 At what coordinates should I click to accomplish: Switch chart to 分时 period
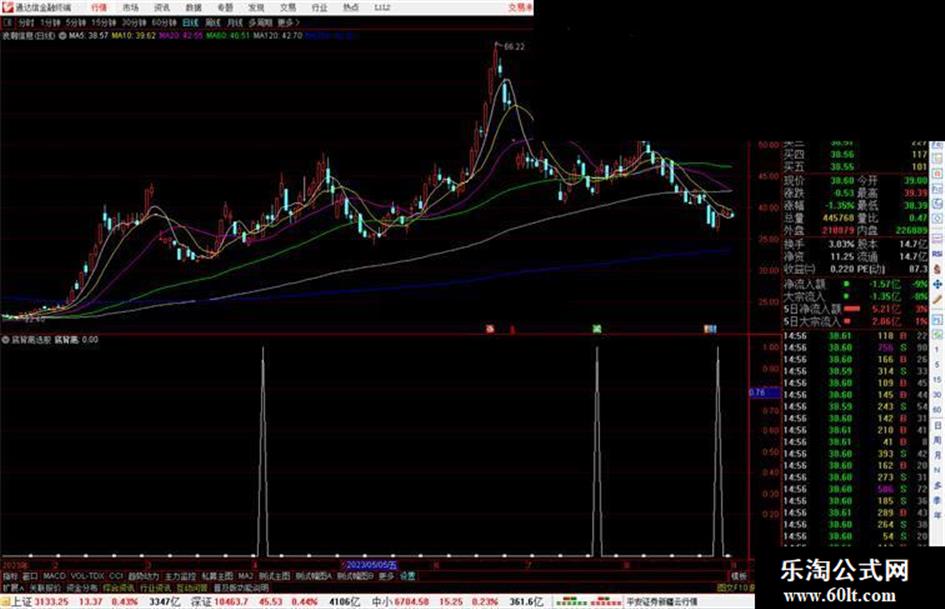(x=25, y=22)
